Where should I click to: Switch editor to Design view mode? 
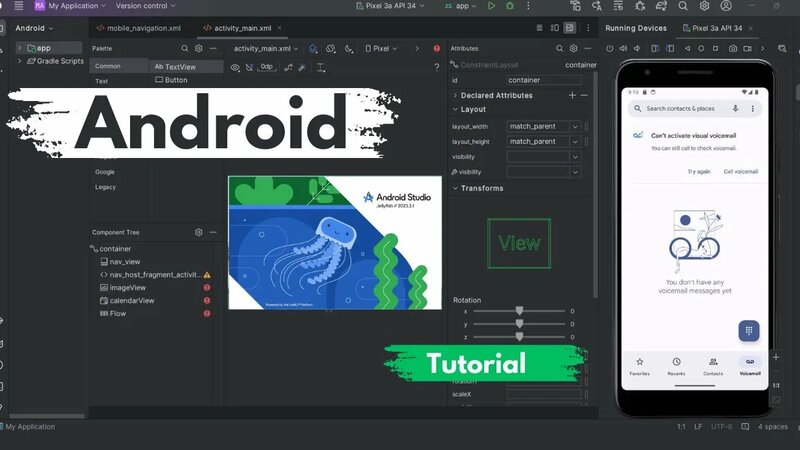[x=570, y=28]
